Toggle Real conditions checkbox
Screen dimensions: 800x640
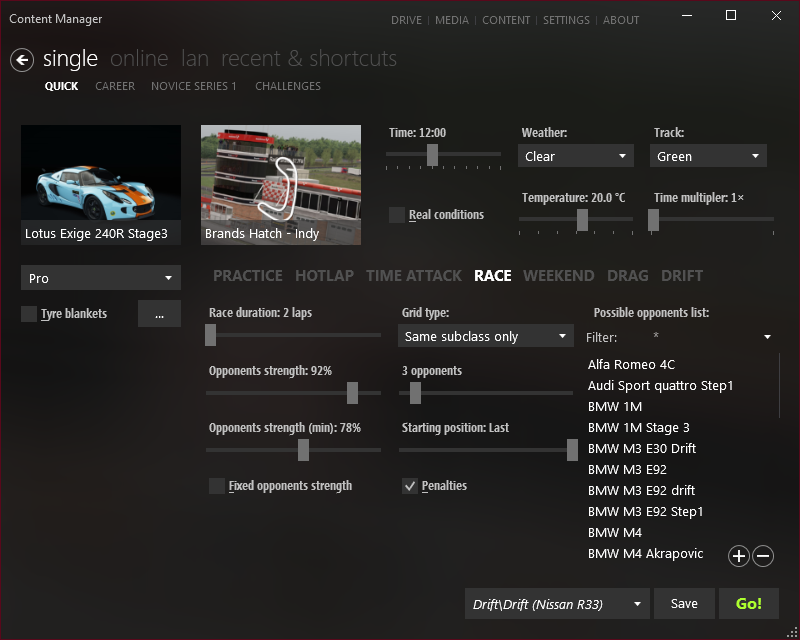click(x=397, y=215)
